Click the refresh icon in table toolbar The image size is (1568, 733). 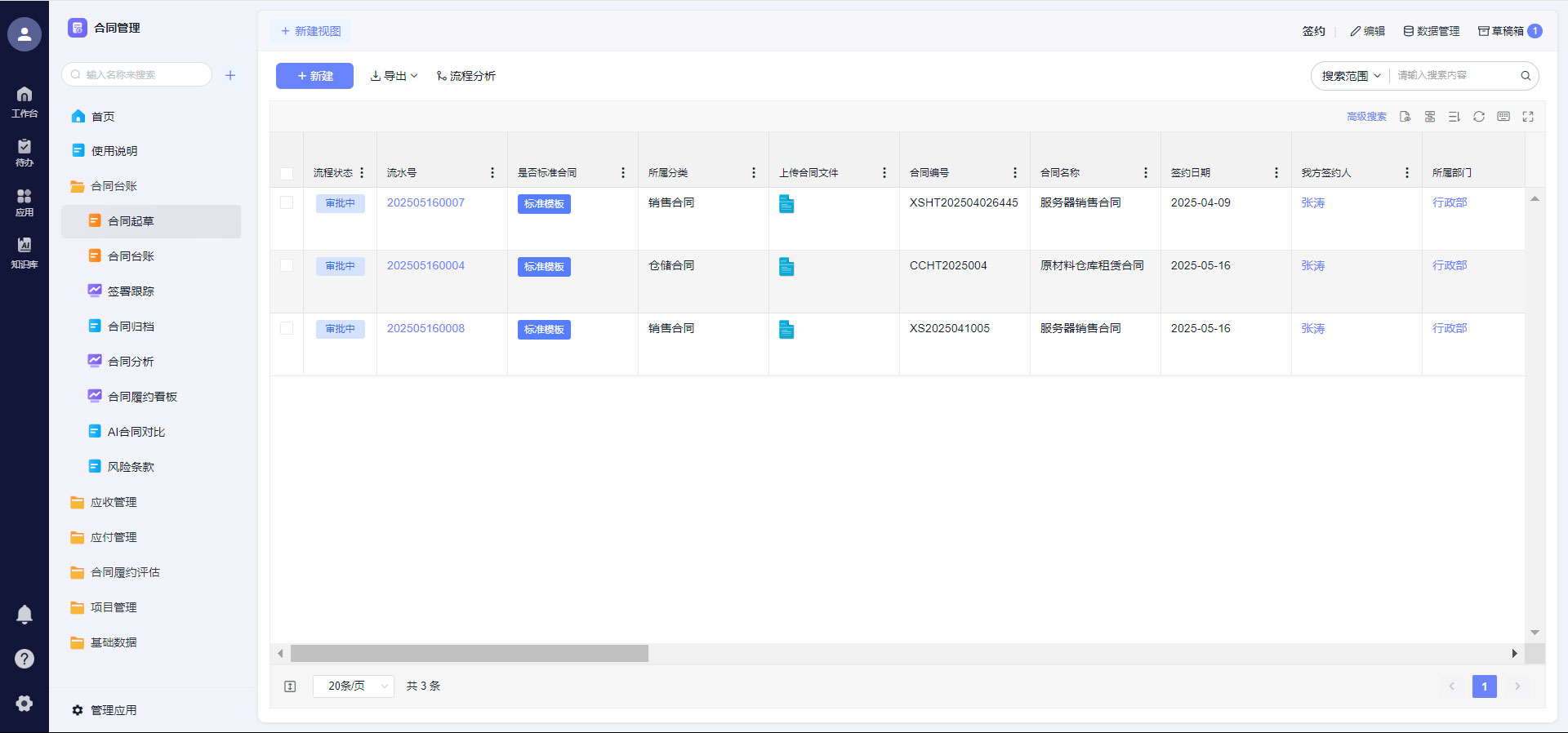tap(1478, 117)
